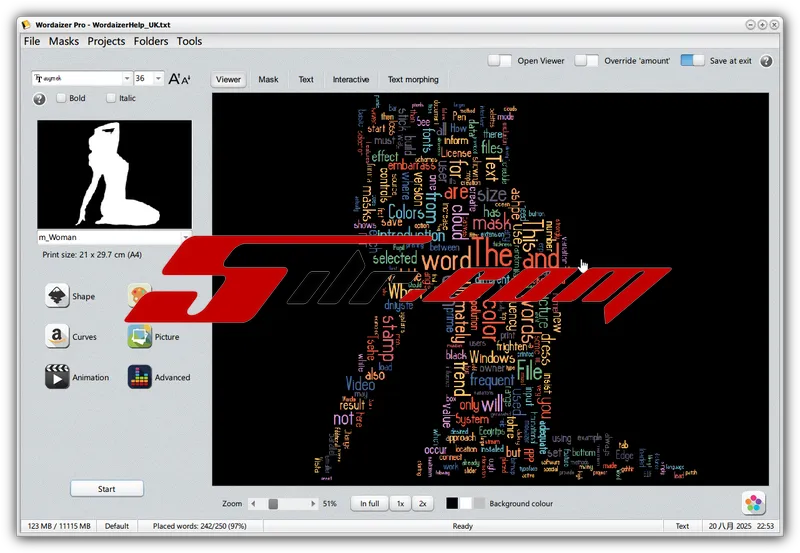
Task: Open the Advanced settings icon
Action: [x=140, y=377]
